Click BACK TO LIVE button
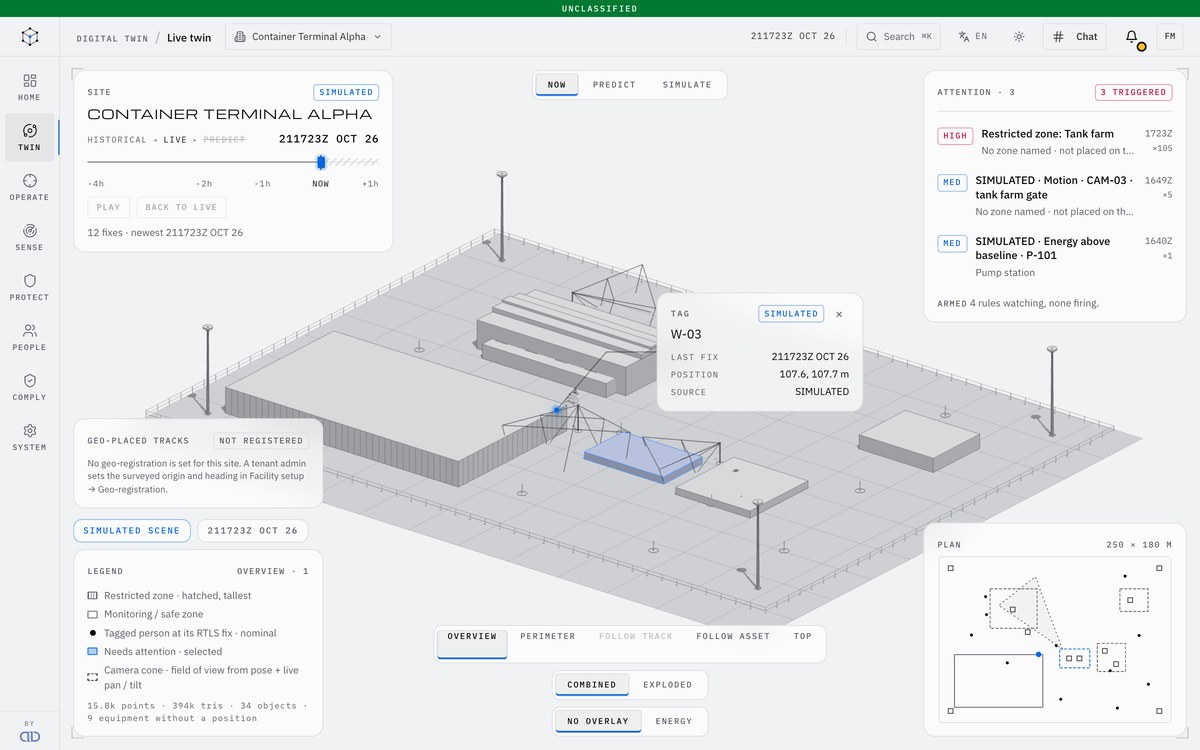The height and width of the screenshot is (750, 1200). coord(181,207)
